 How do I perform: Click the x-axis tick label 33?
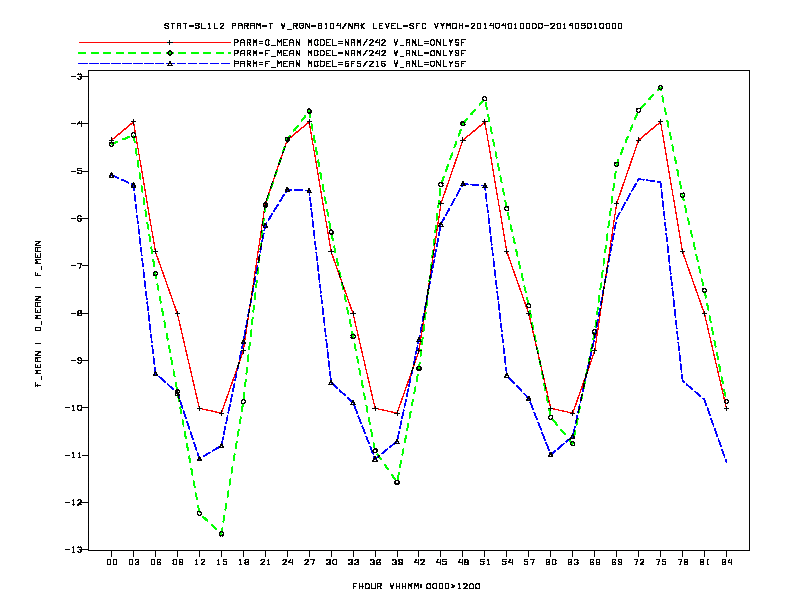pyautogui.click(x=353, y=562)
